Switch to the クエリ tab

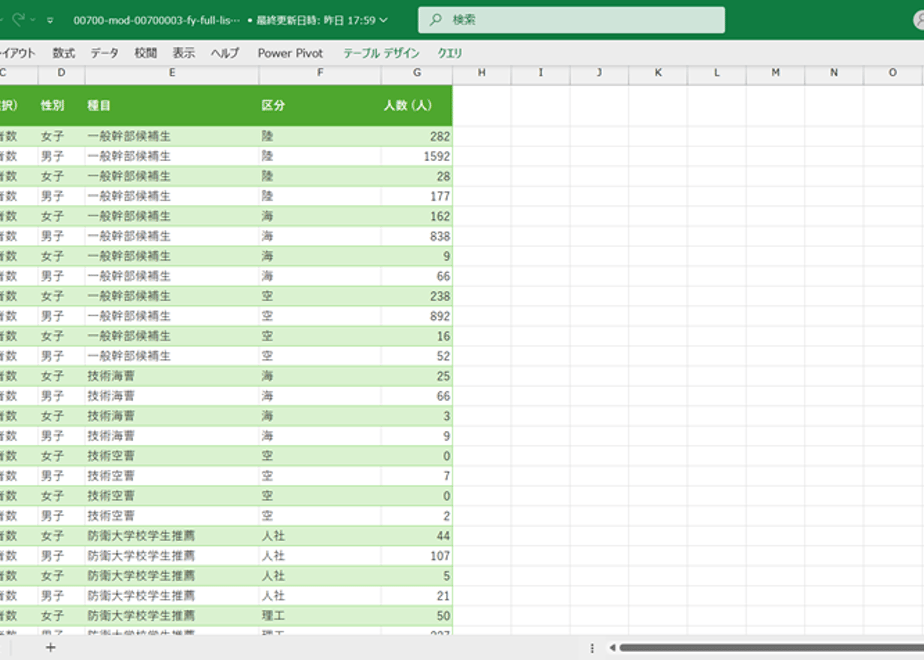tap(450, 53)
